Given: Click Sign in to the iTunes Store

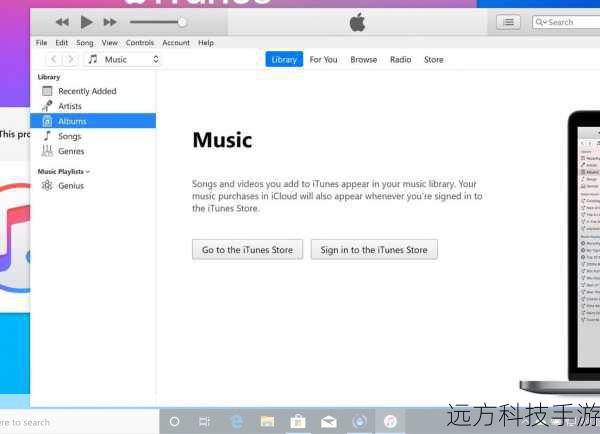Looking at the screenshot, I should [374, 250].
